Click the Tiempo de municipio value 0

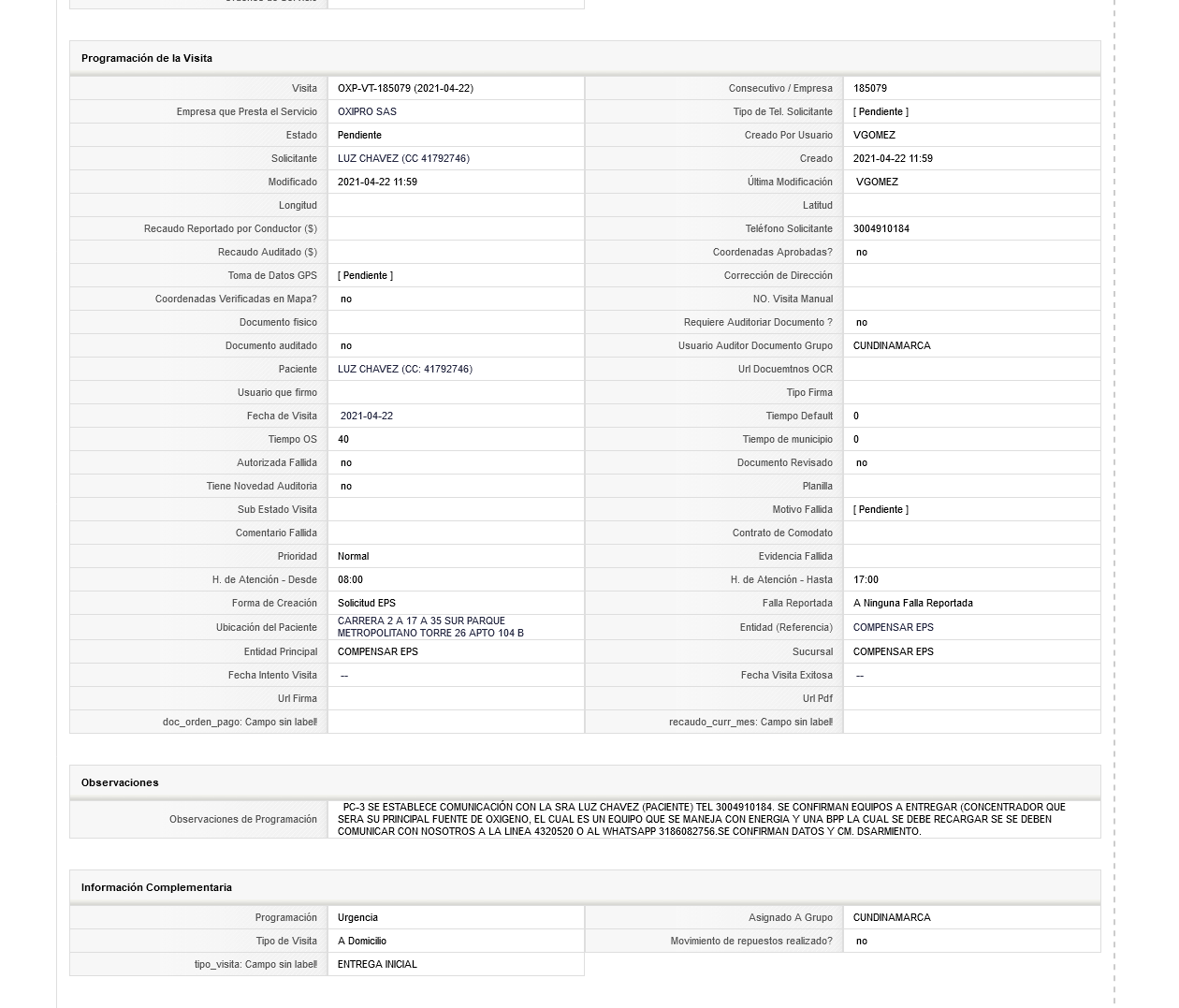(856, 439)
